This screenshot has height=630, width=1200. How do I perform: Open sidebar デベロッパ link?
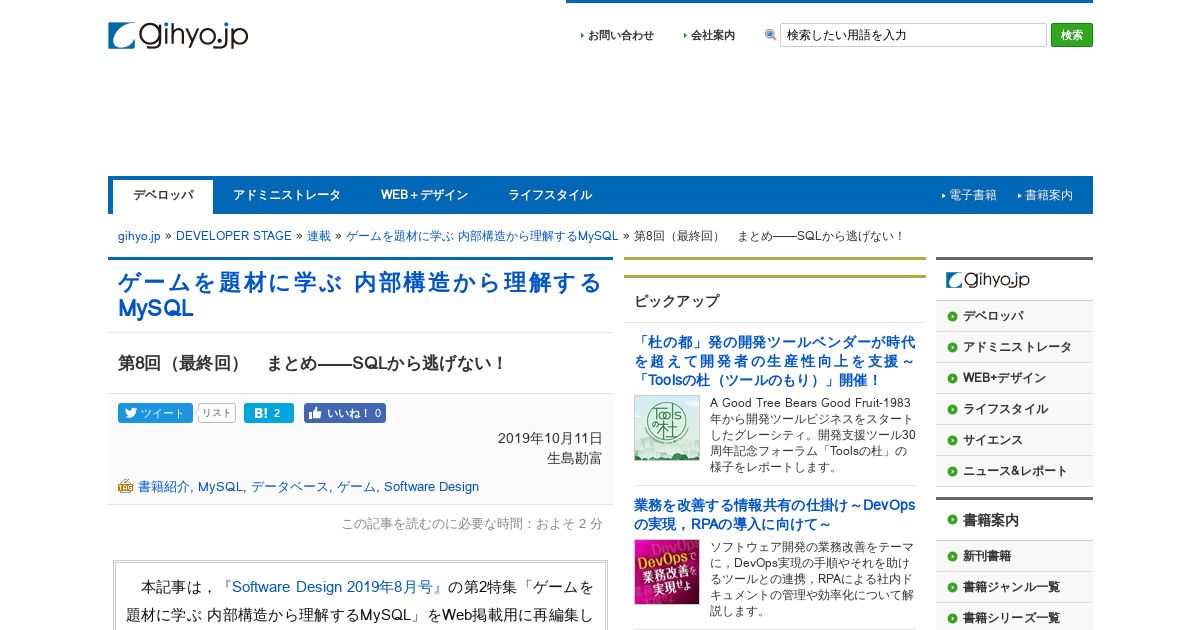click(993, 316)
